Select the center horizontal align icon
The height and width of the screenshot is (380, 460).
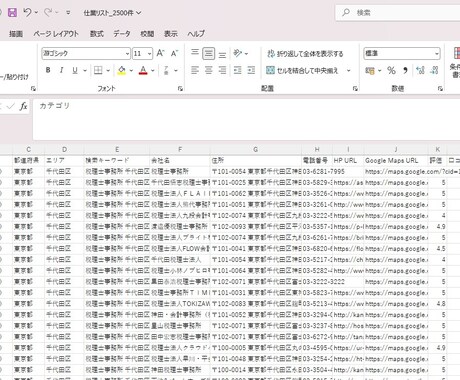tap(209, 70)
